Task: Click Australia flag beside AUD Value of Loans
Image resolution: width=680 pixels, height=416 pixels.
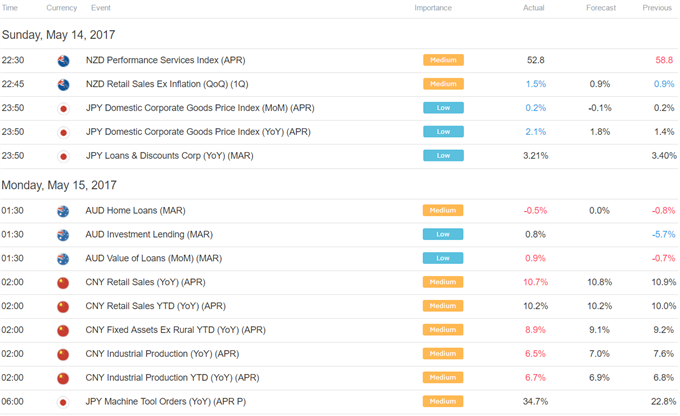Action: pyautogui.click(x=63, y=259)
